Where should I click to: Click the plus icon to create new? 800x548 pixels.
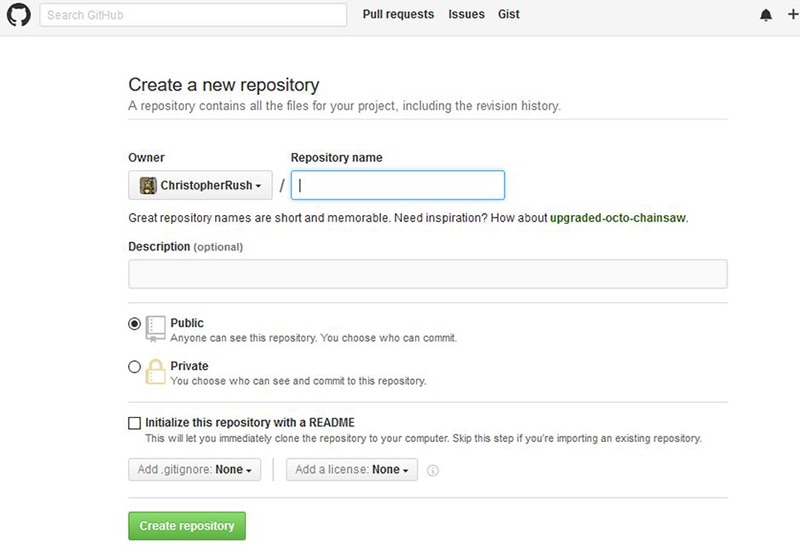(792, 15)
